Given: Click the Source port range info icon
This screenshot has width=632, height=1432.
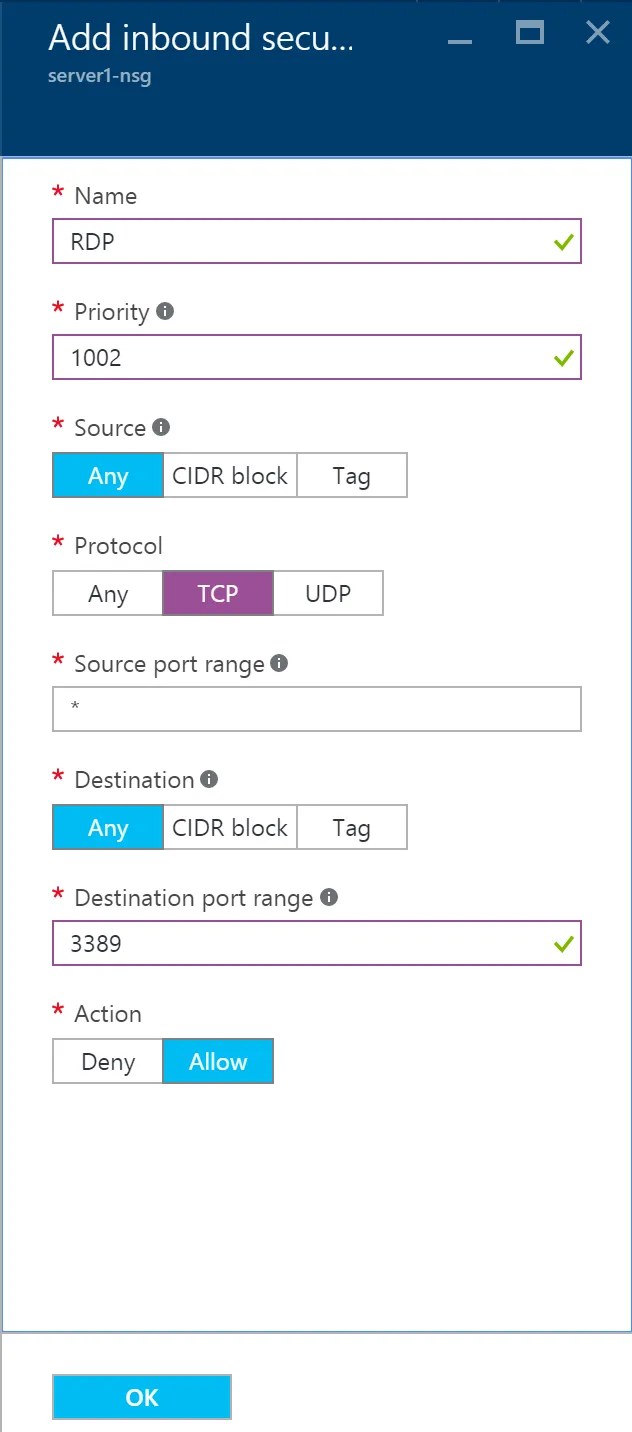Looking at the screenshot, I should click(279, 662).
